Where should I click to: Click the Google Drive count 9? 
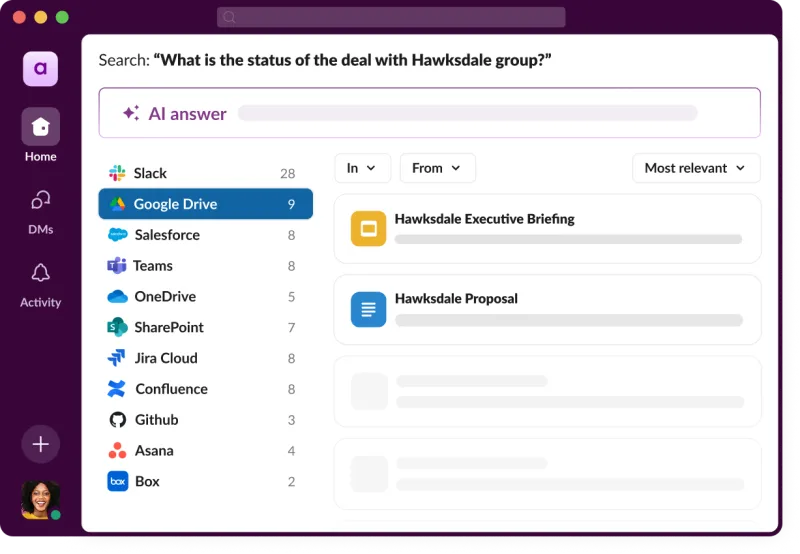click(291, 204)
